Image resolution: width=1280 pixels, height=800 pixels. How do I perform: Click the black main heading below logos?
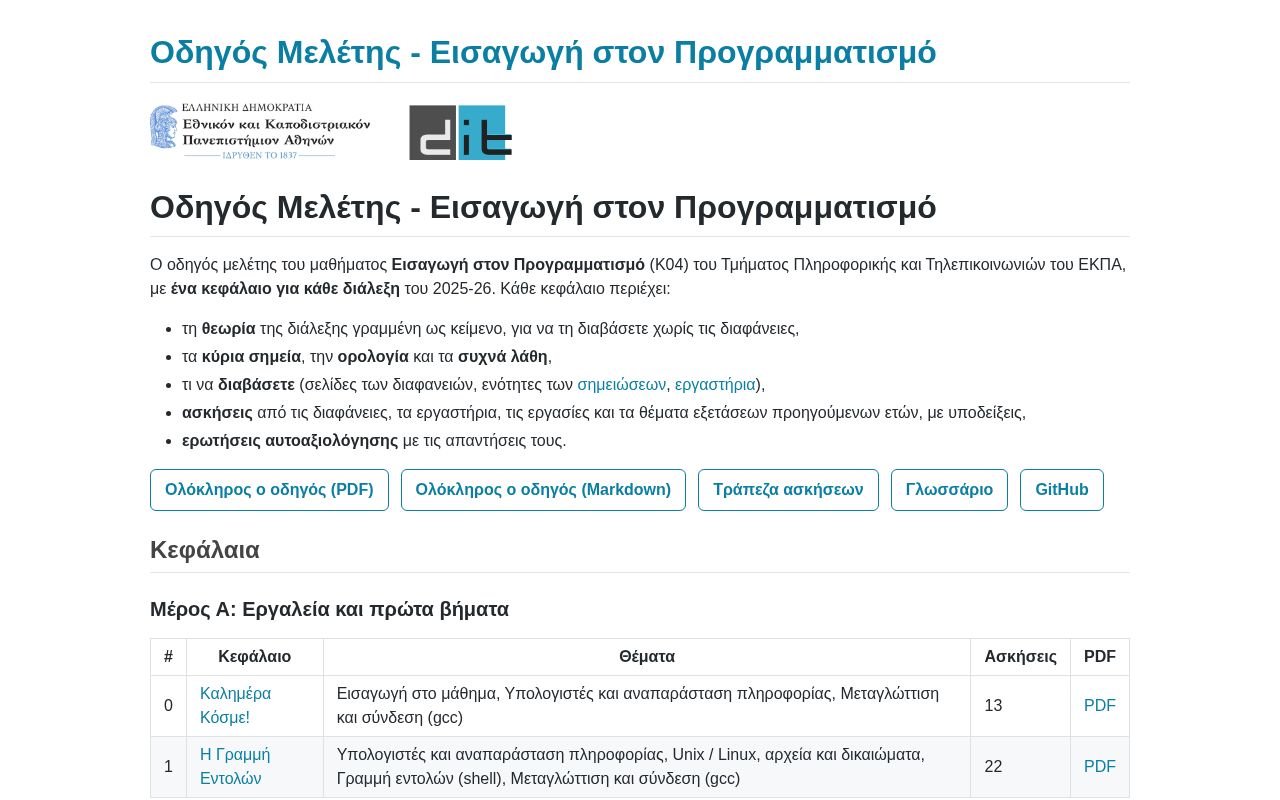click(x=543, y=207)
